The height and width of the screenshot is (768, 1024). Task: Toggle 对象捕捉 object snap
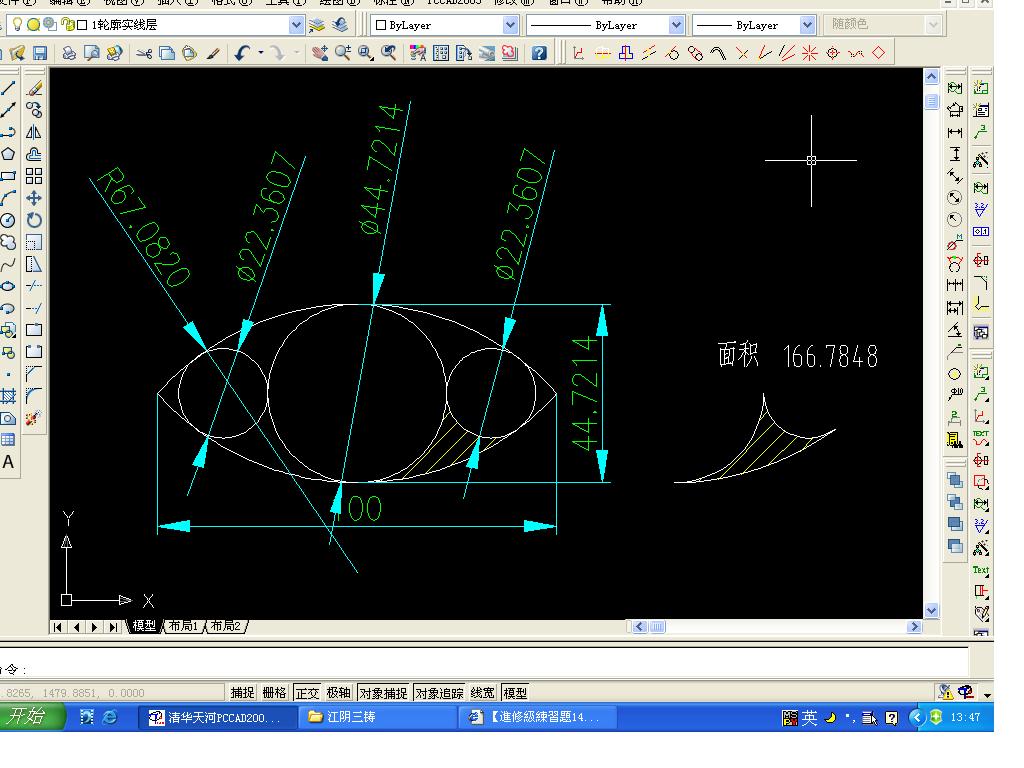[383, 693]
